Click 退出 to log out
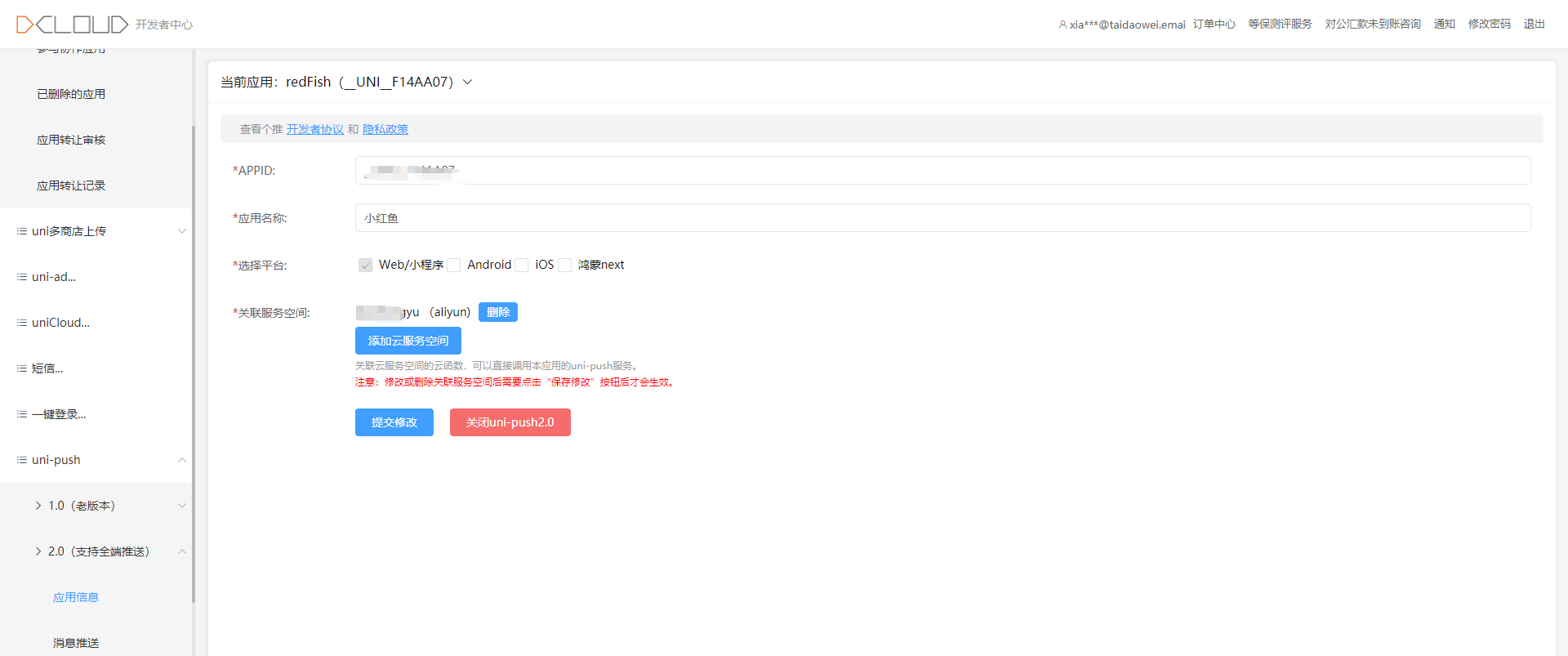The image size is (1568, 656). 1535,25
